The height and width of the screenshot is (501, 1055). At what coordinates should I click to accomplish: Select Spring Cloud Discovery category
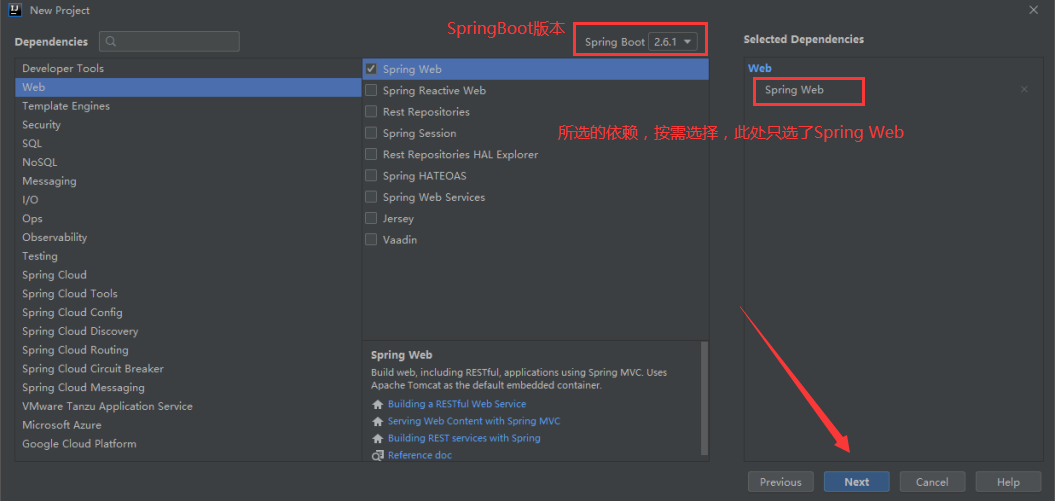(188, 332)
